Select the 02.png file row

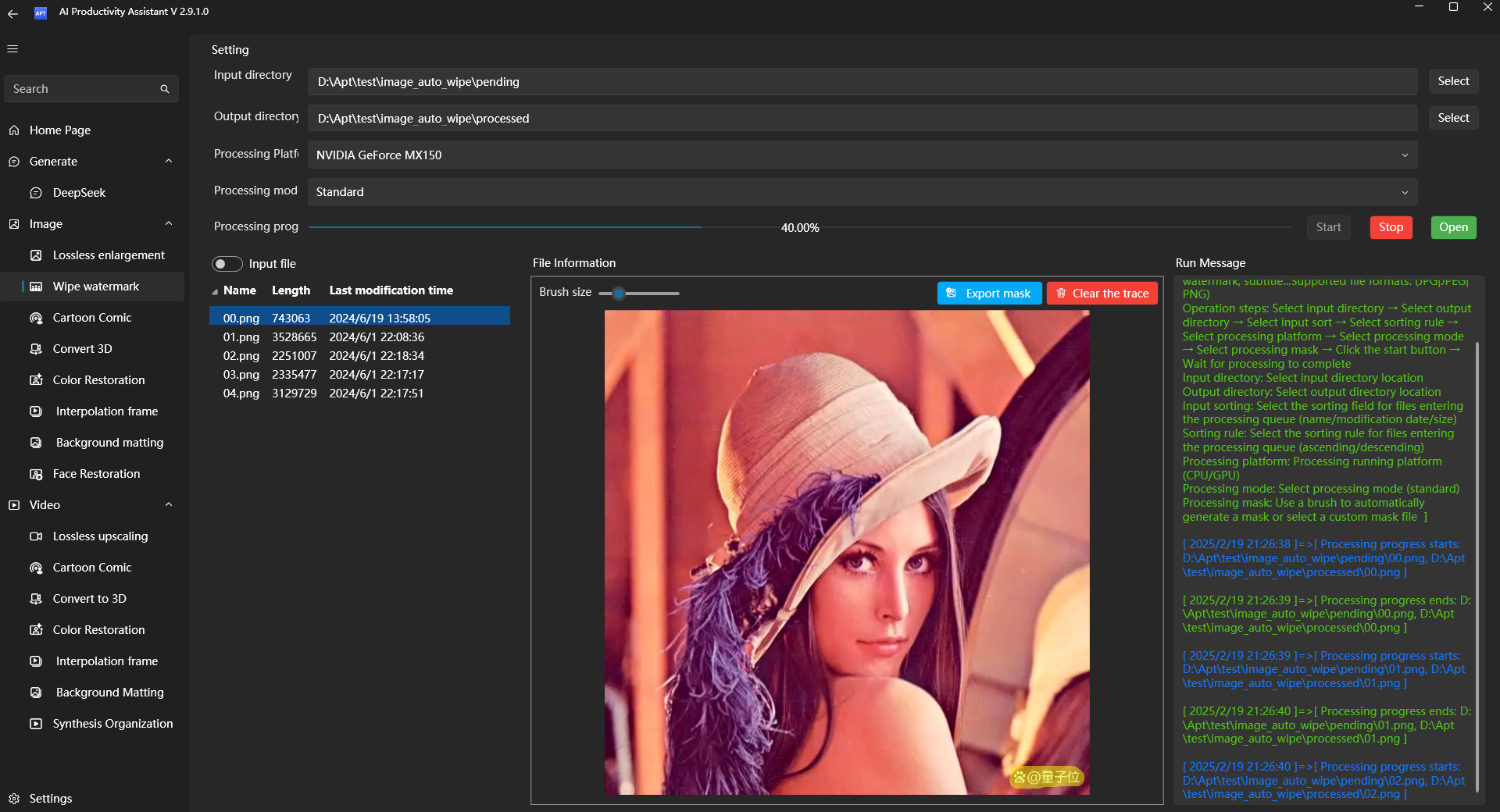(359, 356)
